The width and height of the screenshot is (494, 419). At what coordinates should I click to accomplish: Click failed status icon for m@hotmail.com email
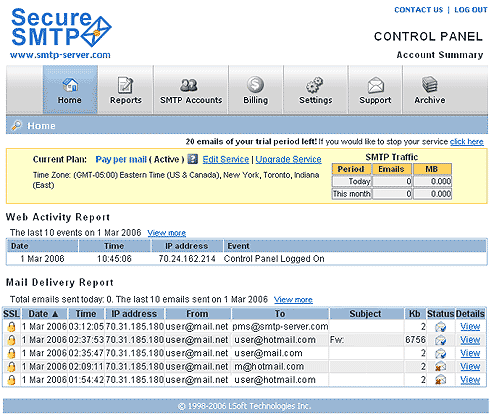[440, 367]
